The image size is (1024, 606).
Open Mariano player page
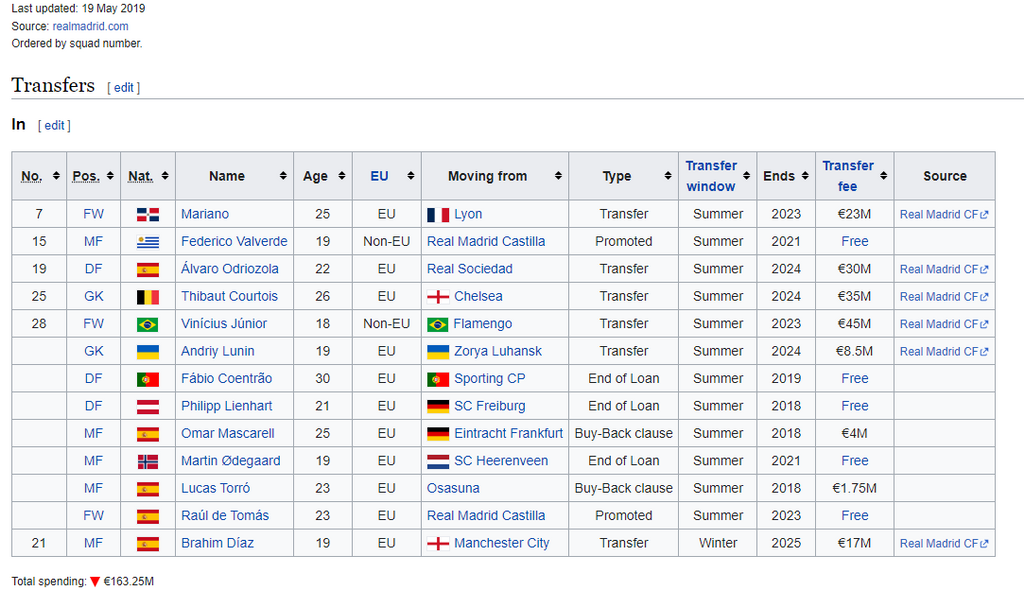(x=205, y=214)
